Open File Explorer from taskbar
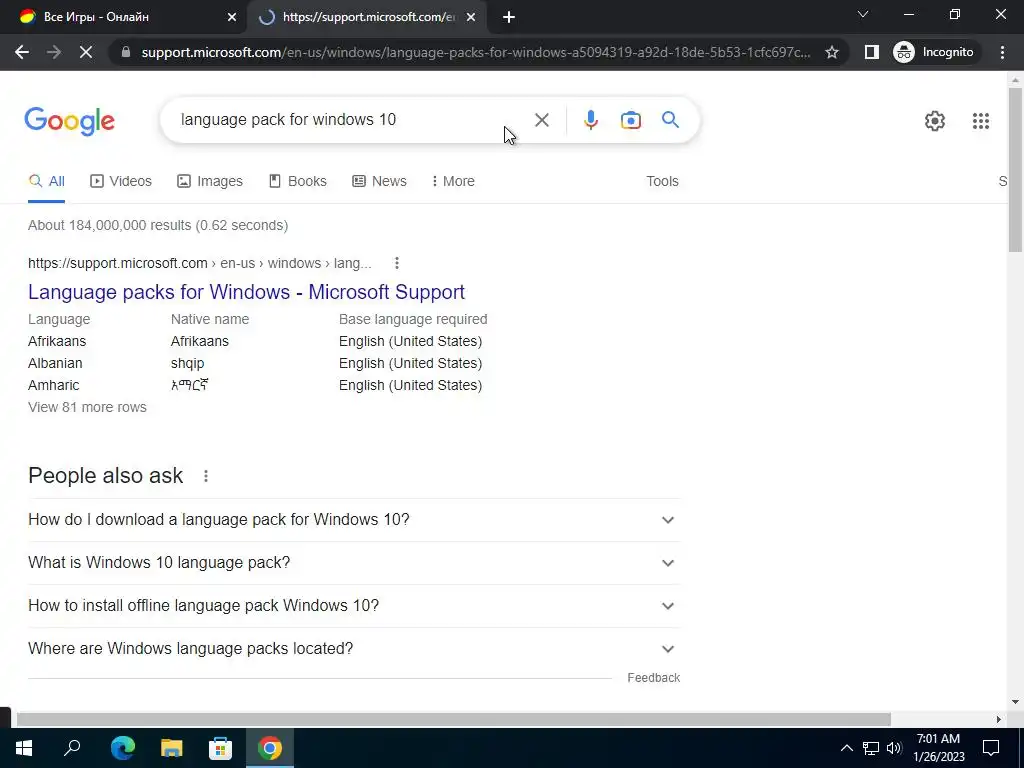 click(171, 748)
